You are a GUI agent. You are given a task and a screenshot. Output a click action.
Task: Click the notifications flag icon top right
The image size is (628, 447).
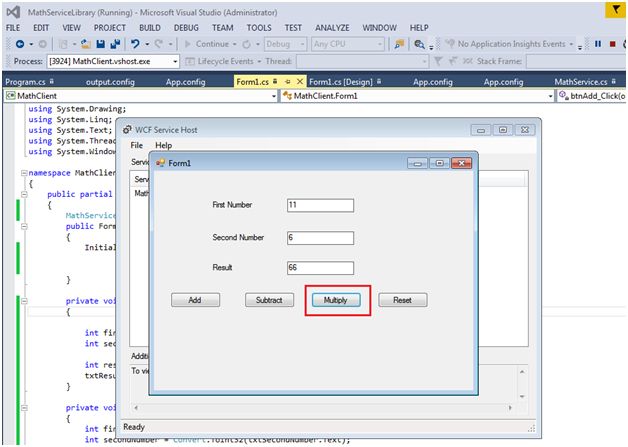click(x=615, y=10)
